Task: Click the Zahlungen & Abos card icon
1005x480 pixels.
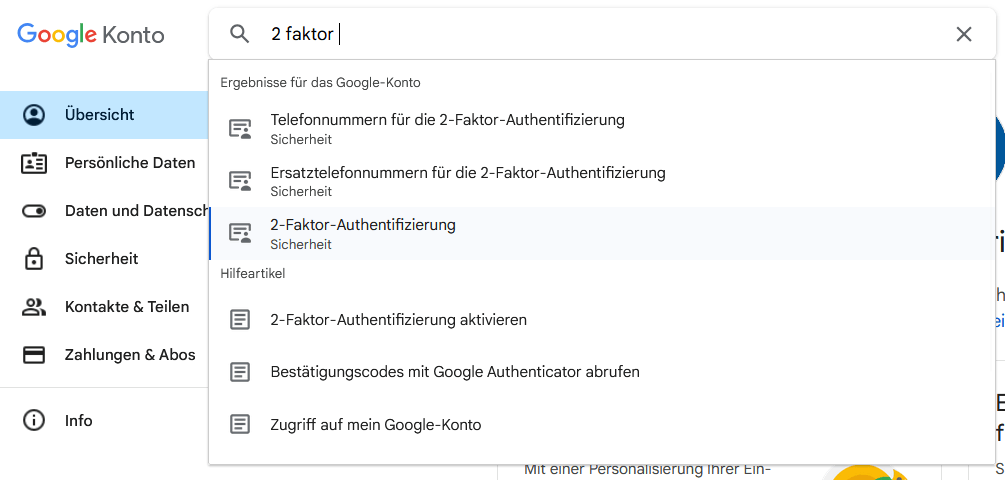Action: 34,355
